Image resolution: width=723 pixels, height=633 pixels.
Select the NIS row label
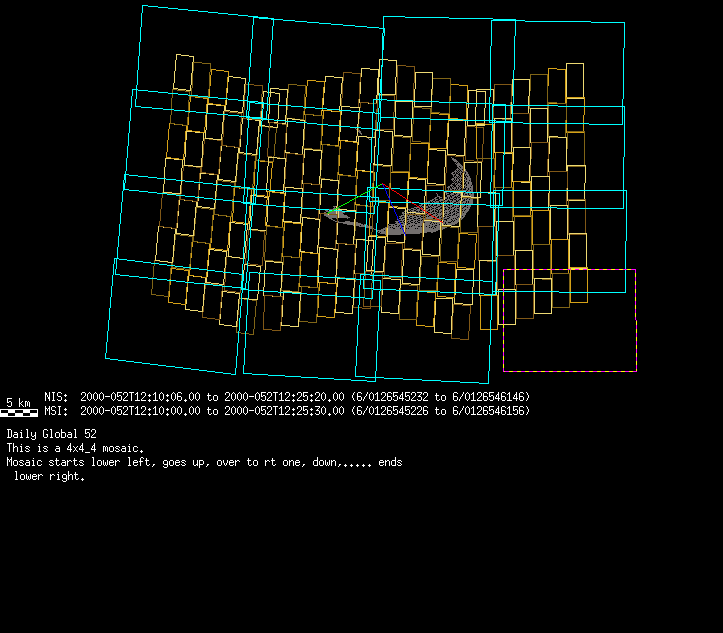(x=56, y=397)
